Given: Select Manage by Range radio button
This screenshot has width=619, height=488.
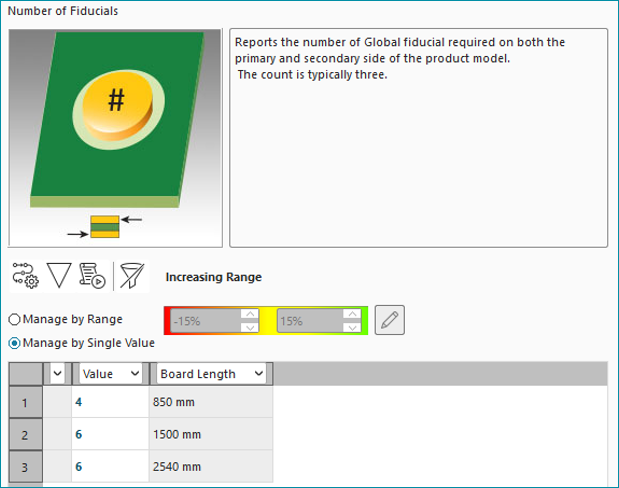Looking at the screenshot, I should click(x=66, y=319).
